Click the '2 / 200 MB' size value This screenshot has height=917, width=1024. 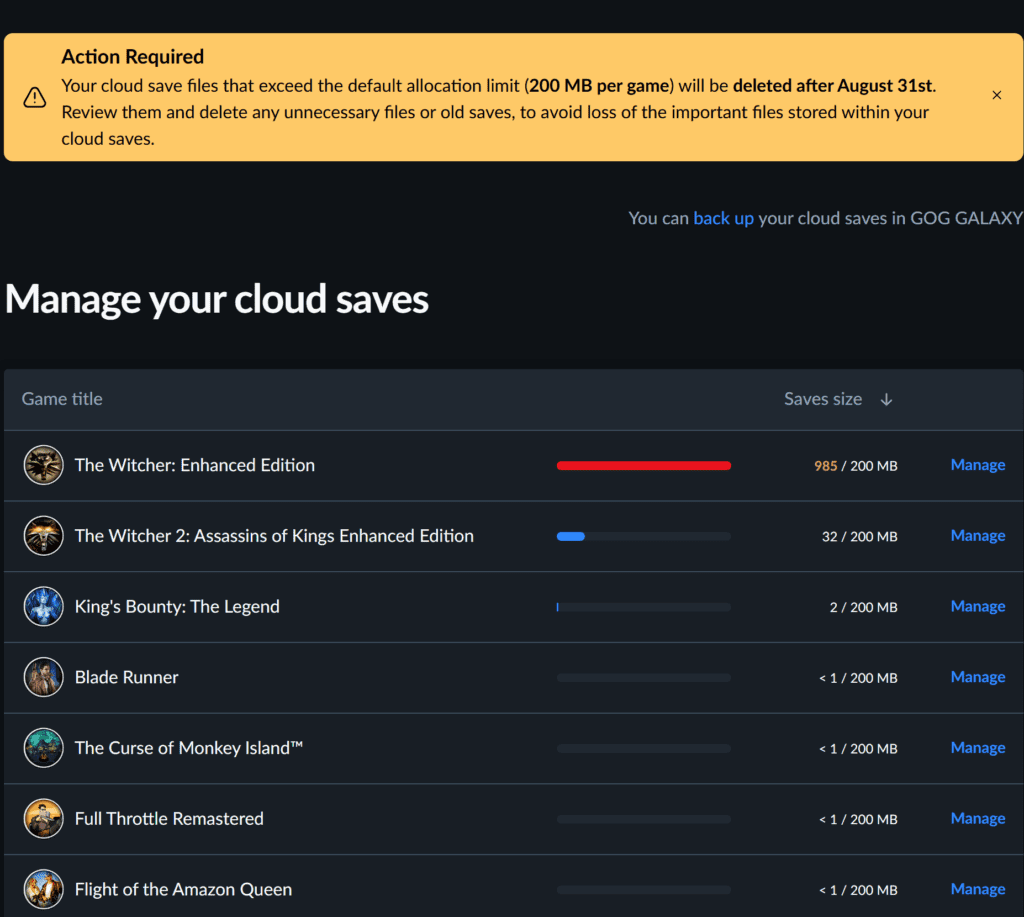(x=863, y=607)
